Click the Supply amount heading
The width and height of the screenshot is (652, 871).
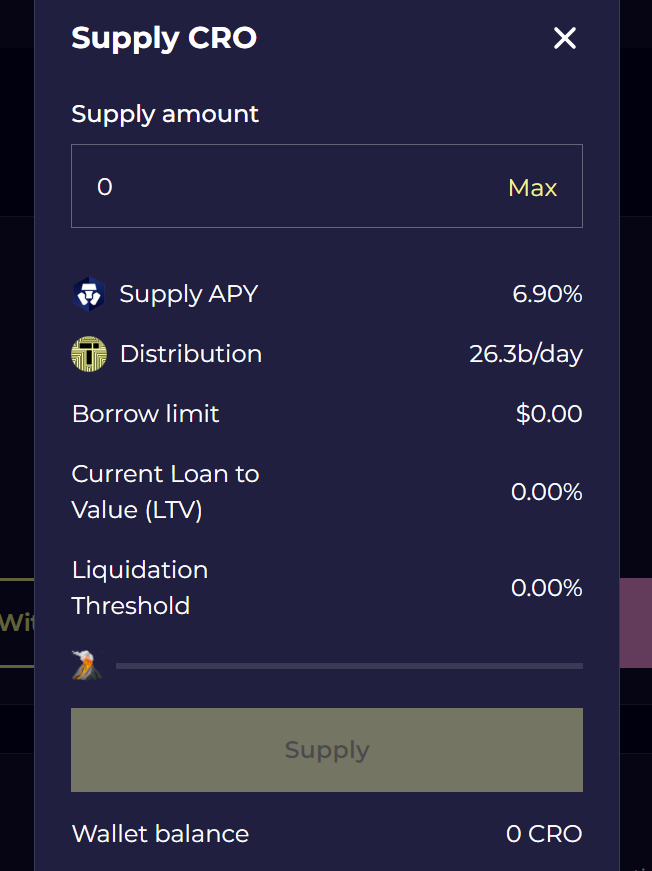coord(165,114)
